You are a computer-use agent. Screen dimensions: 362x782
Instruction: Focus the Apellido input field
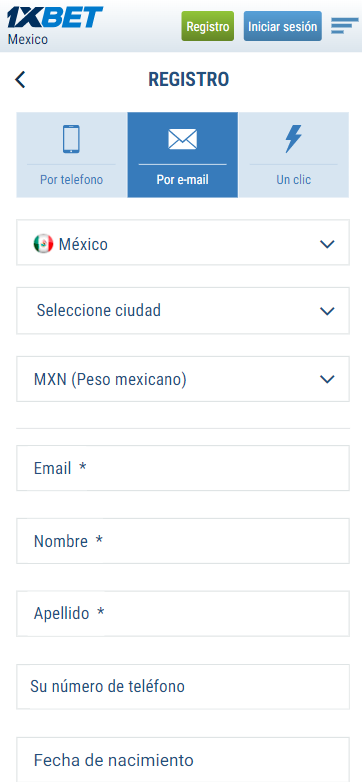coord(183,613)
